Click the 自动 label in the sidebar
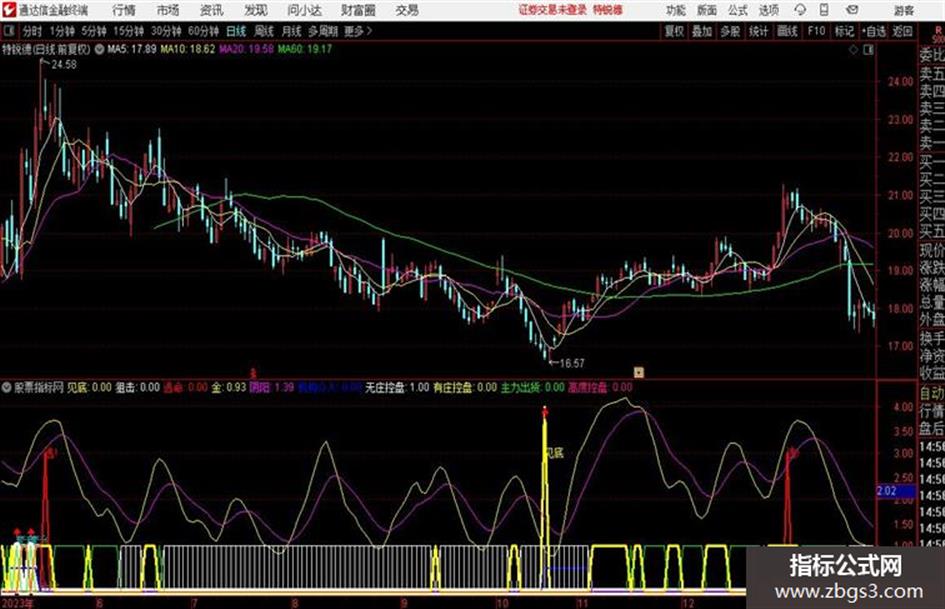 [x=932, y=393]
